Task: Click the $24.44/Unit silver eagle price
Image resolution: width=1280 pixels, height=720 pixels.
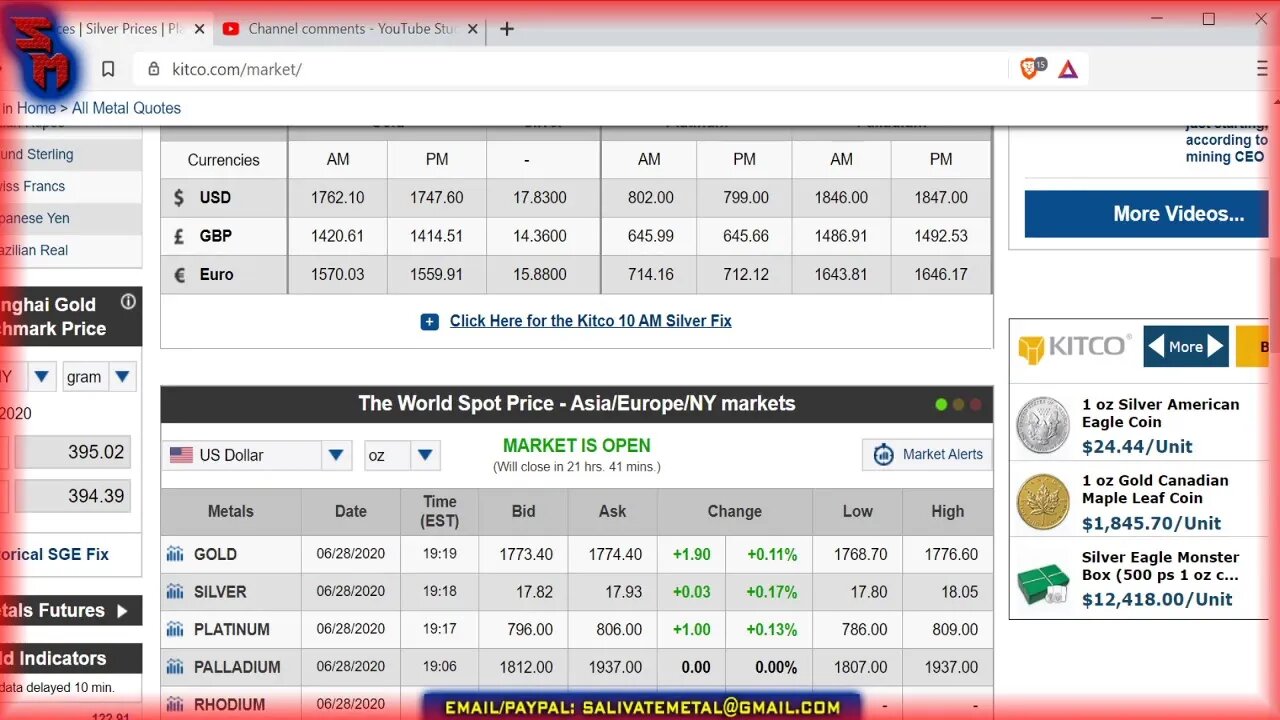Action: (x=1137, y=446)
